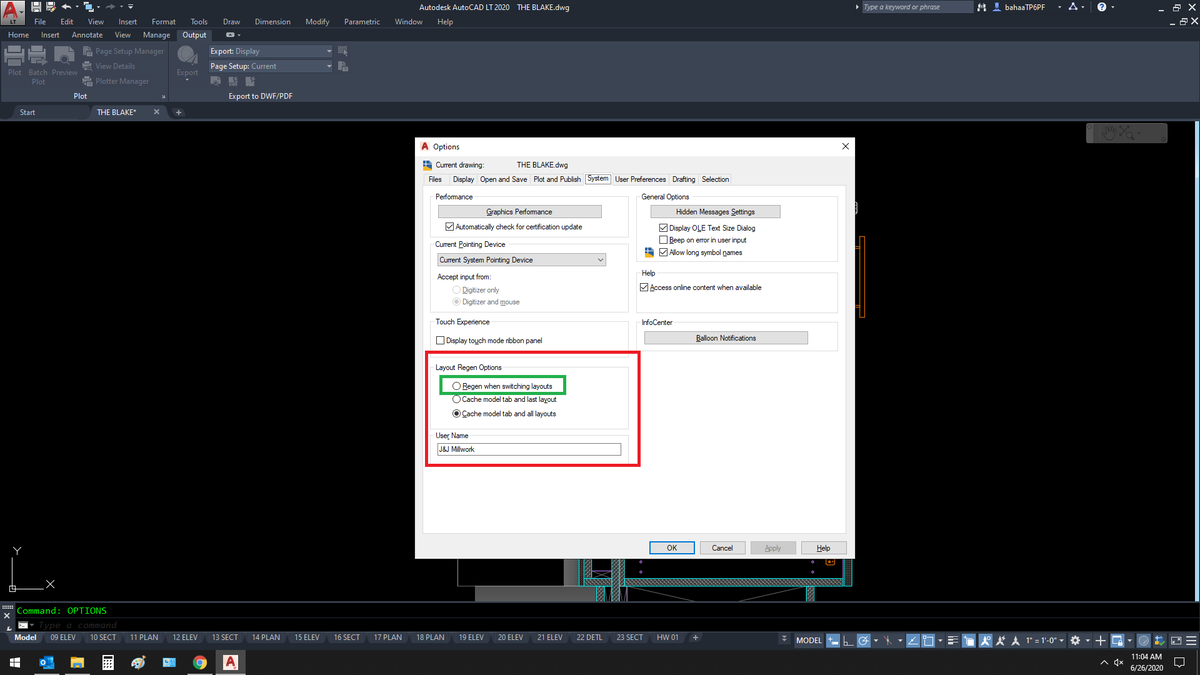Open Current System Pointing Device dropdown
The height and width of the screenshot is (675, 1200).
[x=521, y=260]
